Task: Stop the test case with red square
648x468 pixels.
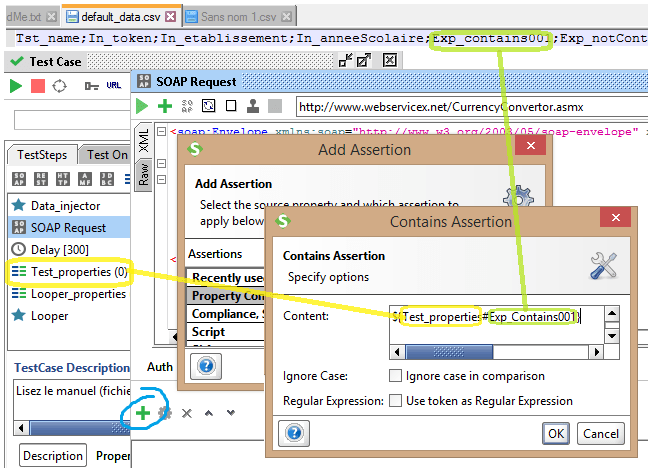Action: (38, 86)
